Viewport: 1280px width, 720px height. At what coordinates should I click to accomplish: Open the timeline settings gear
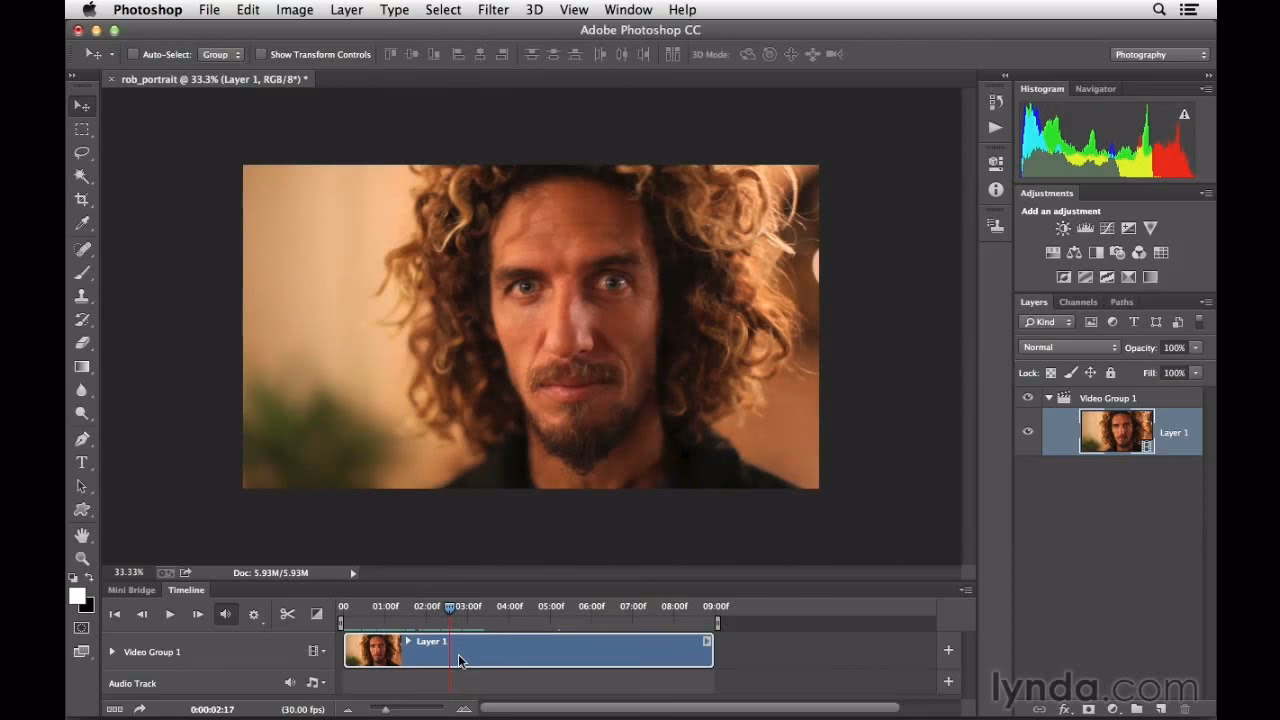click(253, 613)
